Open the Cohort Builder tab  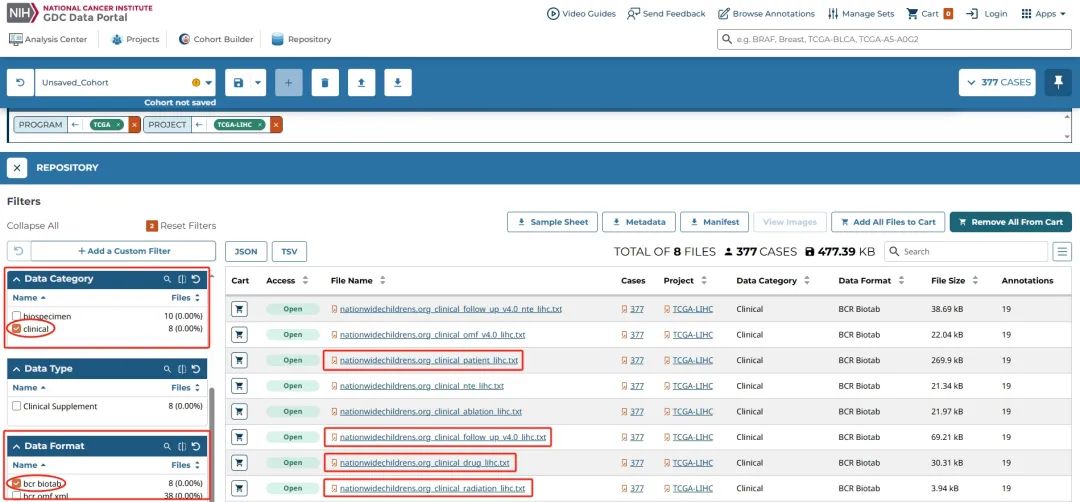(x=215, y=39)
